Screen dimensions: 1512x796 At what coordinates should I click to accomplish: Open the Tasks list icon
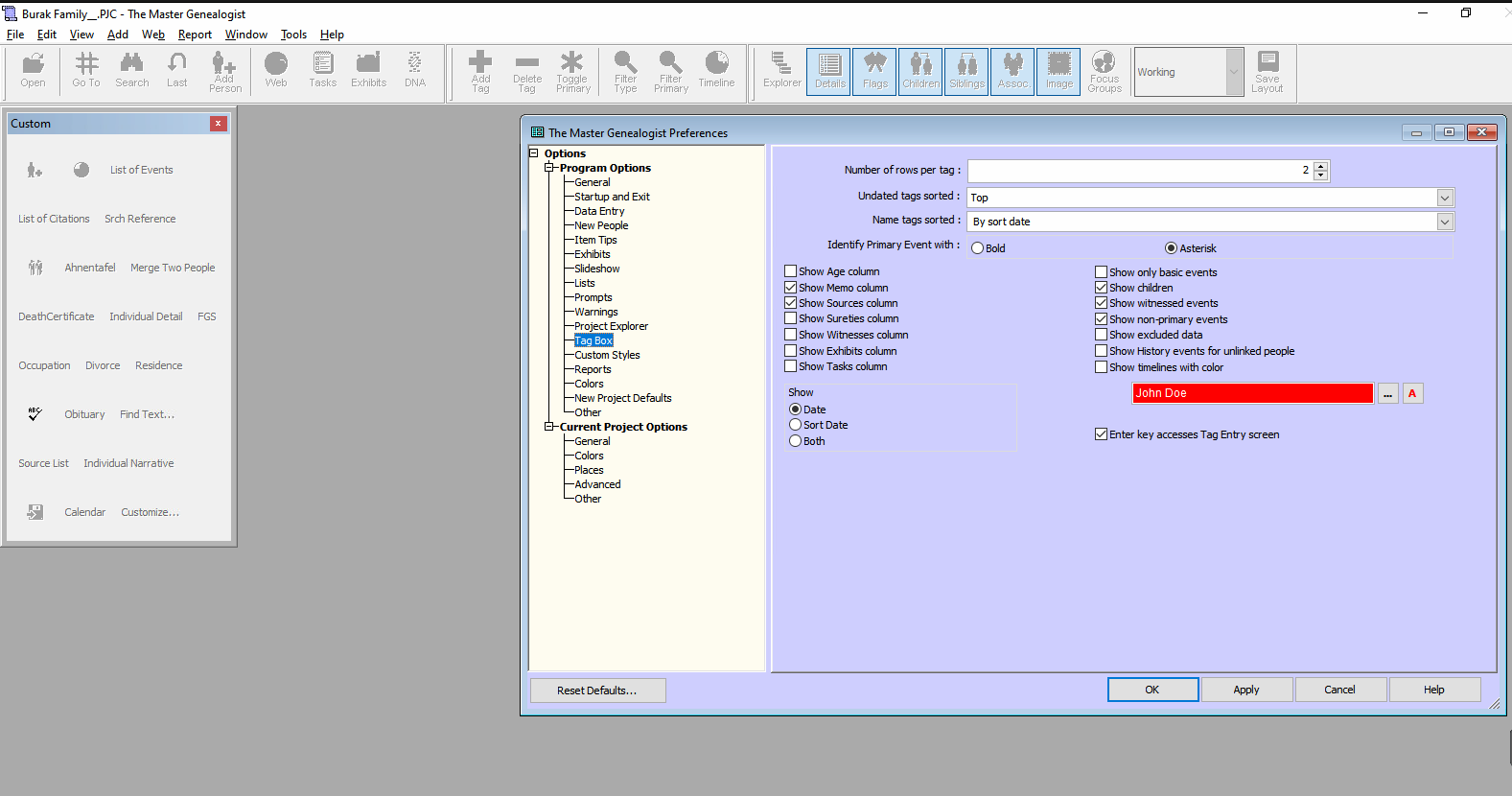tap(323, 70)
